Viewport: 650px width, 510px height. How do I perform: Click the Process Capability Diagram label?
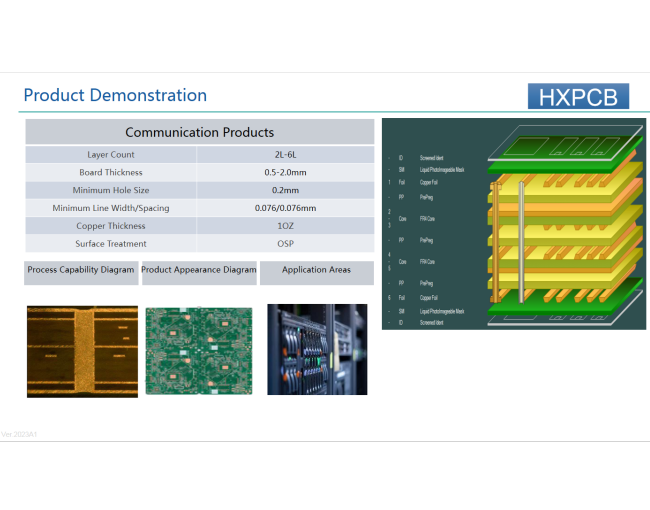(x=80, y=270)
